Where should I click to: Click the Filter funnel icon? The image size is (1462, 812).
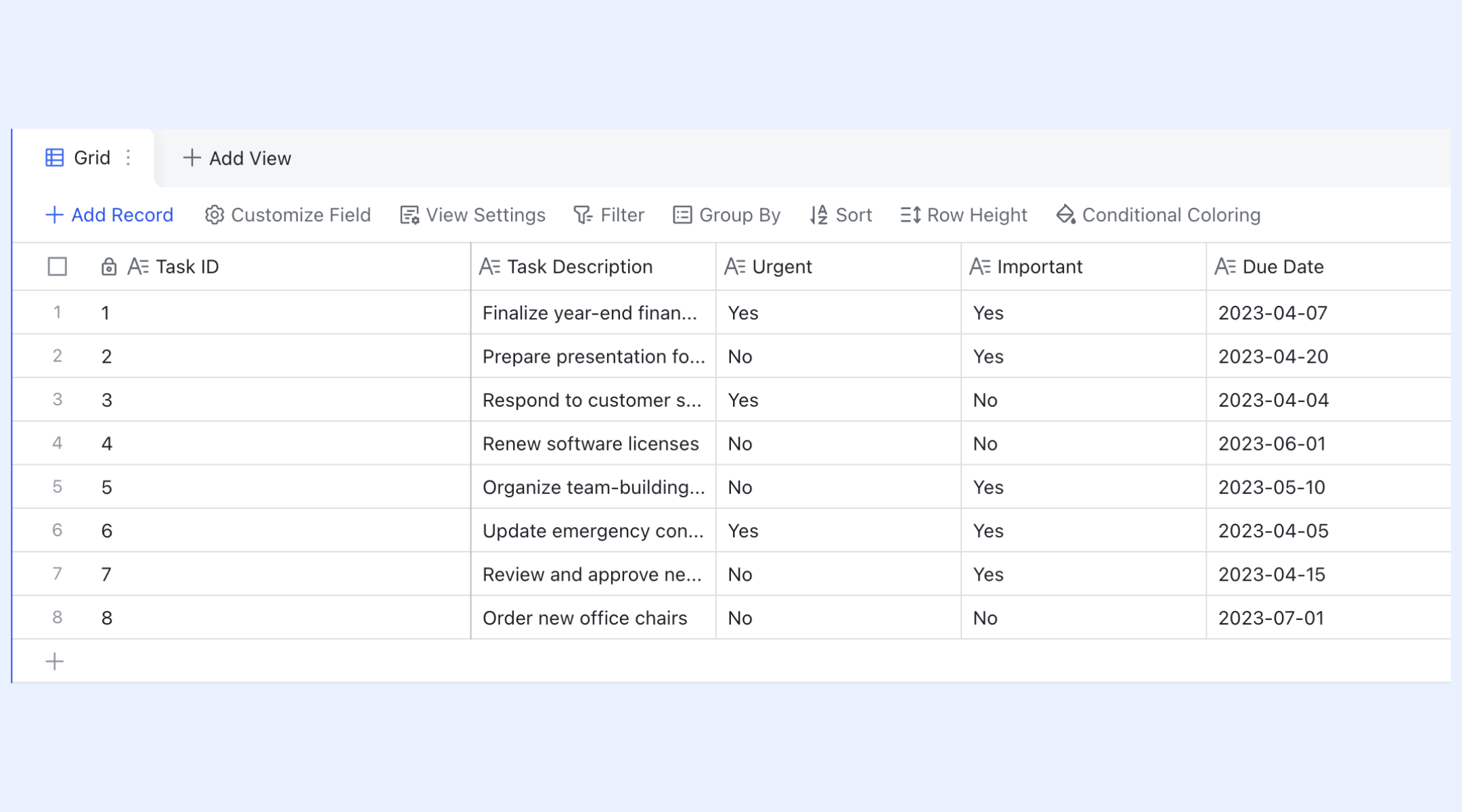(583, 215)
